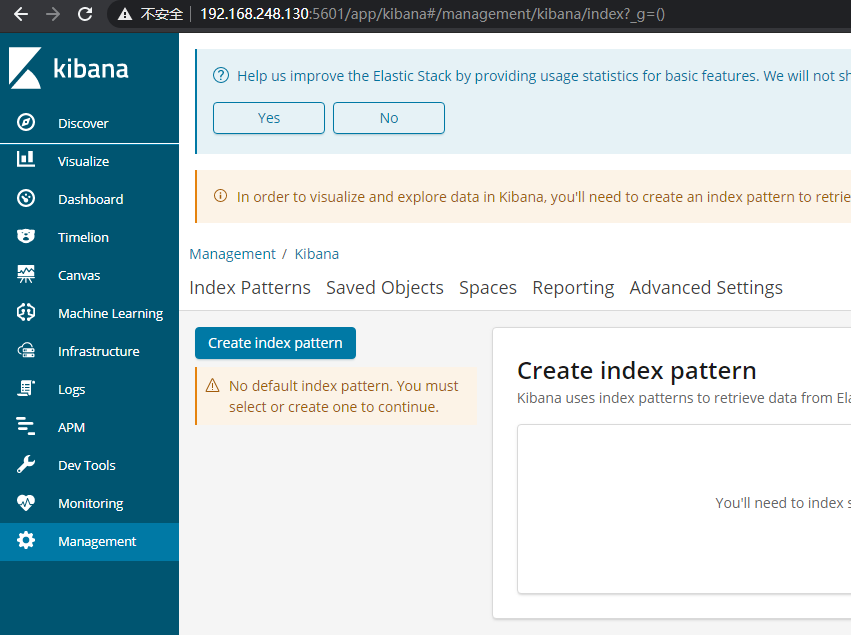Open Infrastructure via cloud server icon

click(x=26, y=351)
